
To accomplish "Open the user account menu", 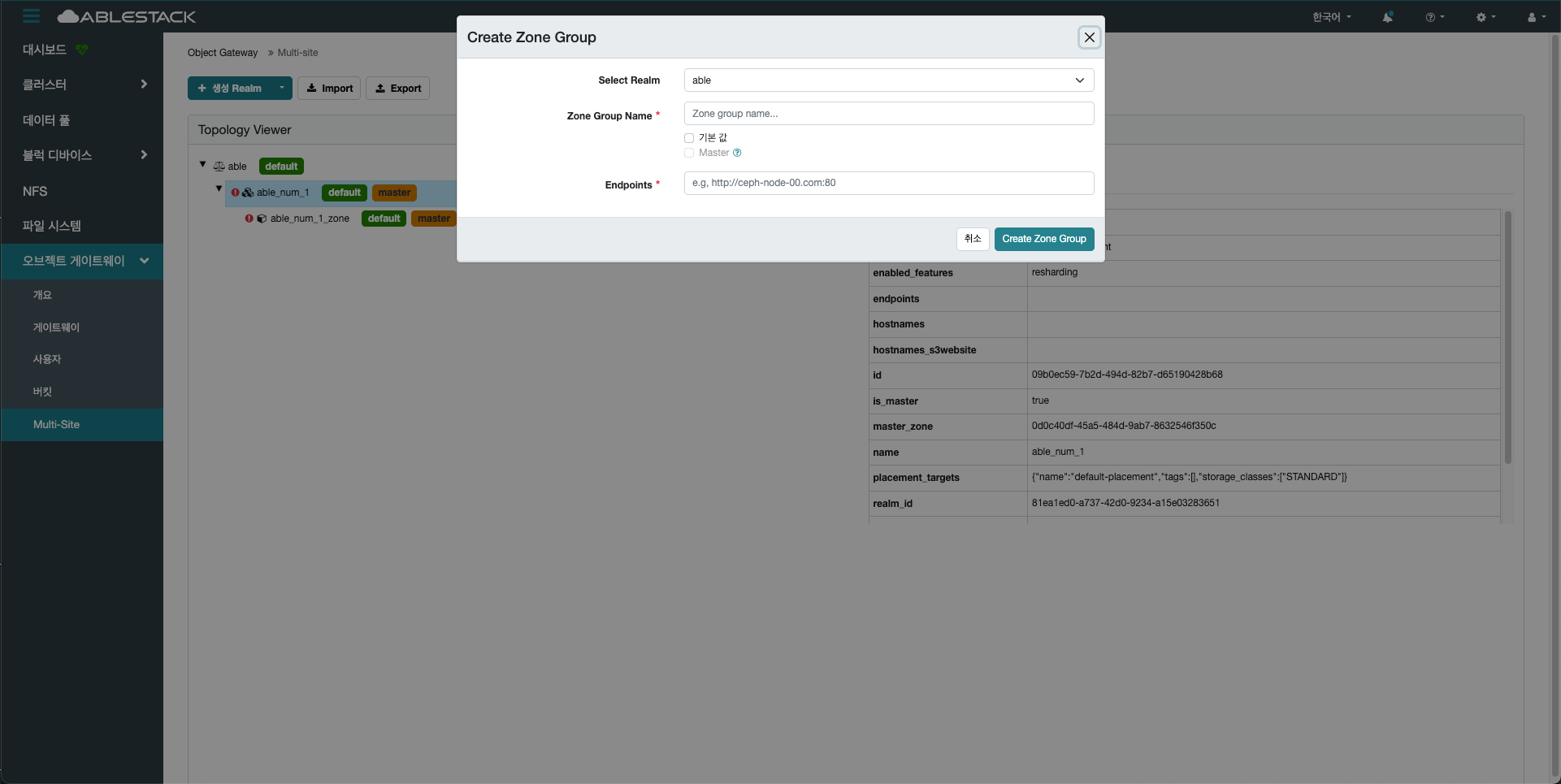I will 1536,17.
